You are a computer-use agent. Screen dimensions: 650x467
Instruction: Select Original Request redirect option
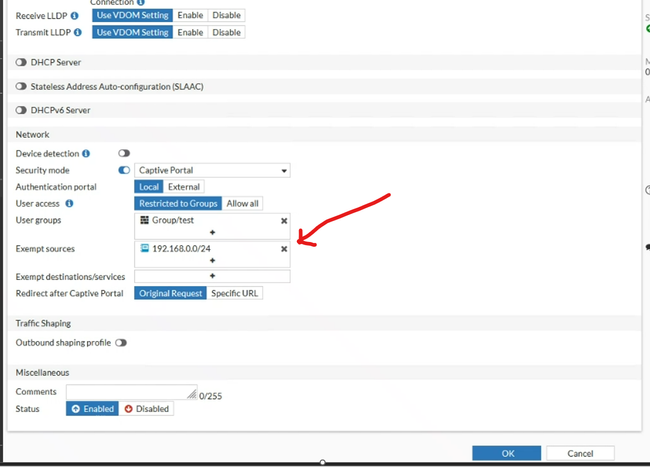tap(170, 293)
